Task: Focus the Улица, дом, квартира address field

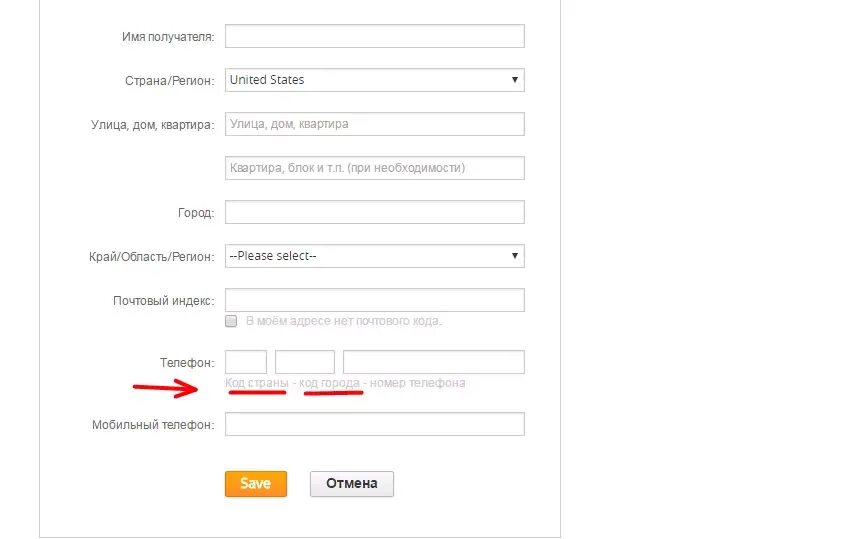Action: 375,124
